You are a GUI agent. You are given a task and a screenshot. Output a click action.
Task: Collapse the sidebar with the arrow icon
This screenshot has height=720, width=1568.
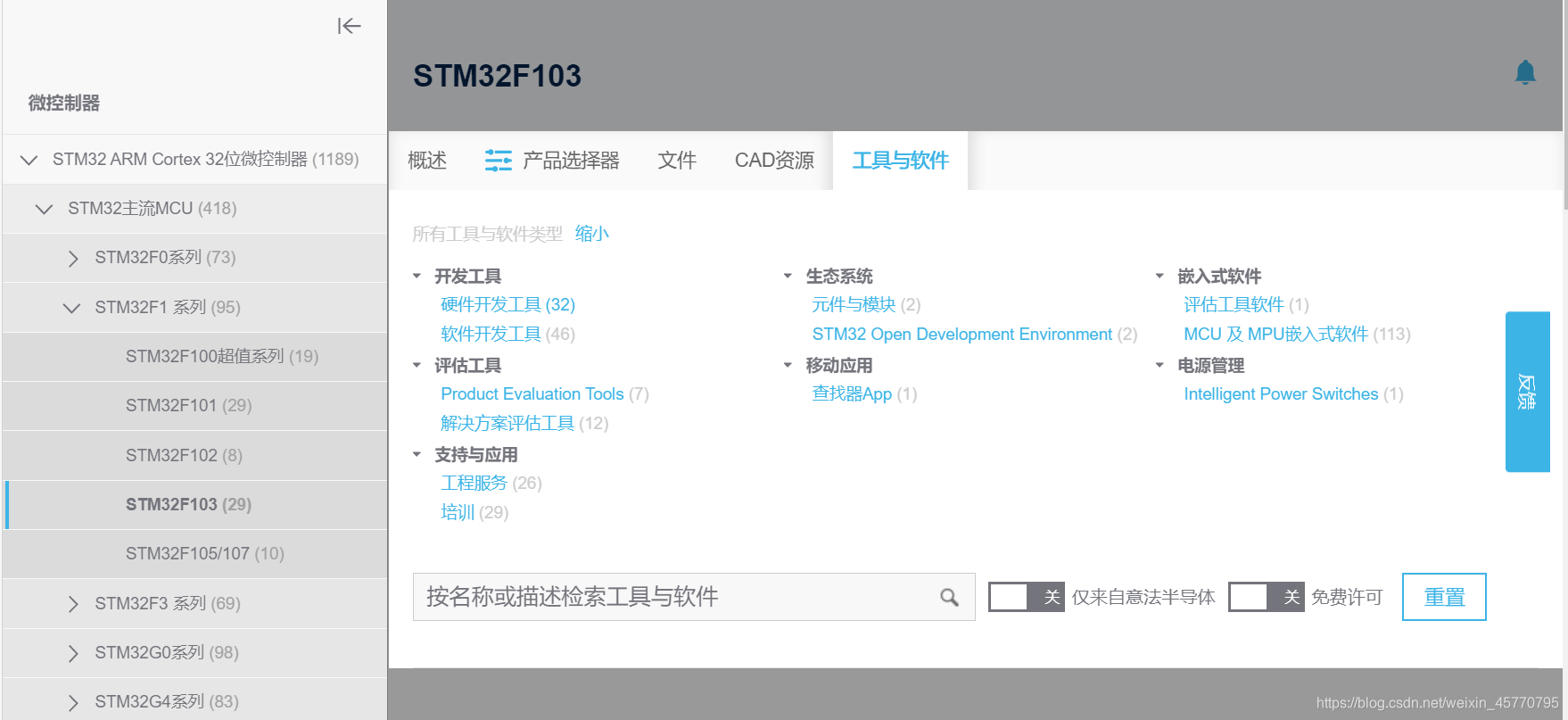click(x=349, y=27)
